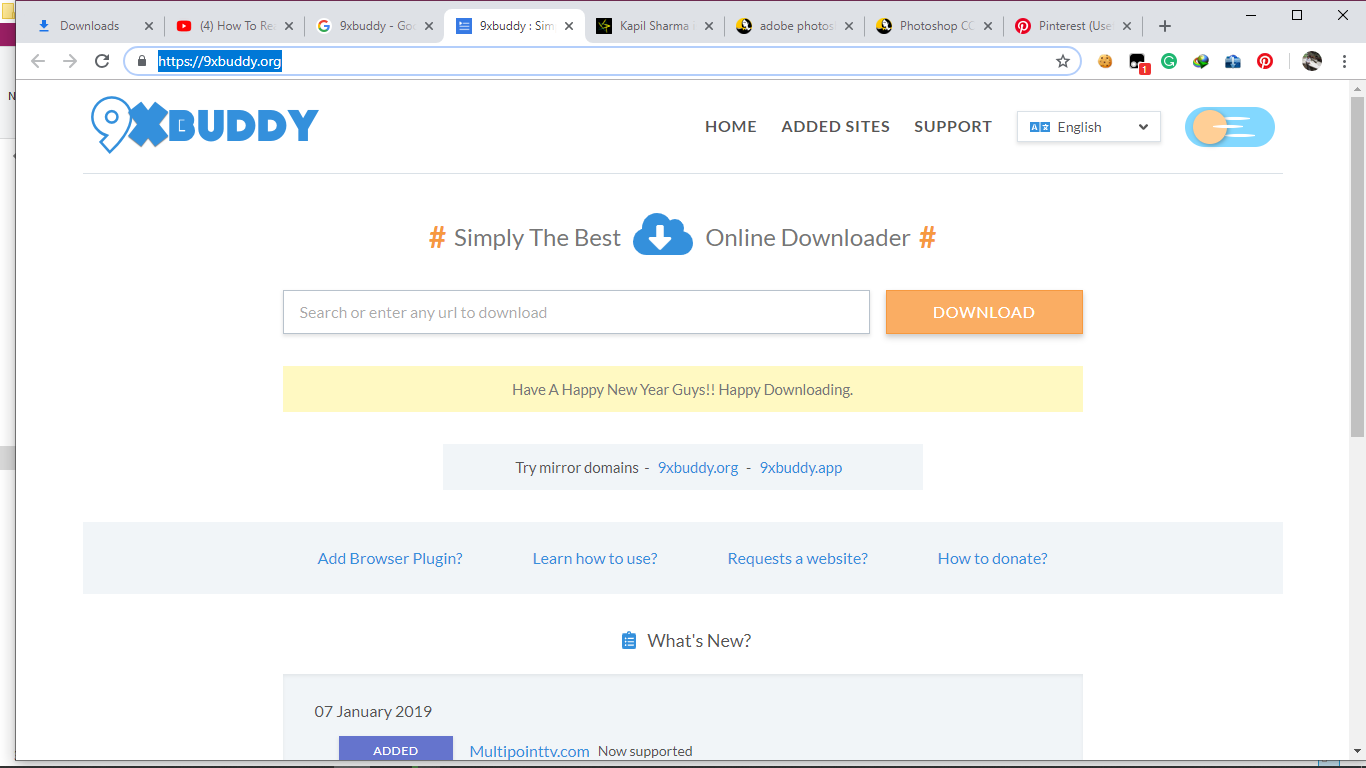Open the Chrome three-dot menu
1366x768 pixels.
pyautogui.click(x=1343, y=61)
